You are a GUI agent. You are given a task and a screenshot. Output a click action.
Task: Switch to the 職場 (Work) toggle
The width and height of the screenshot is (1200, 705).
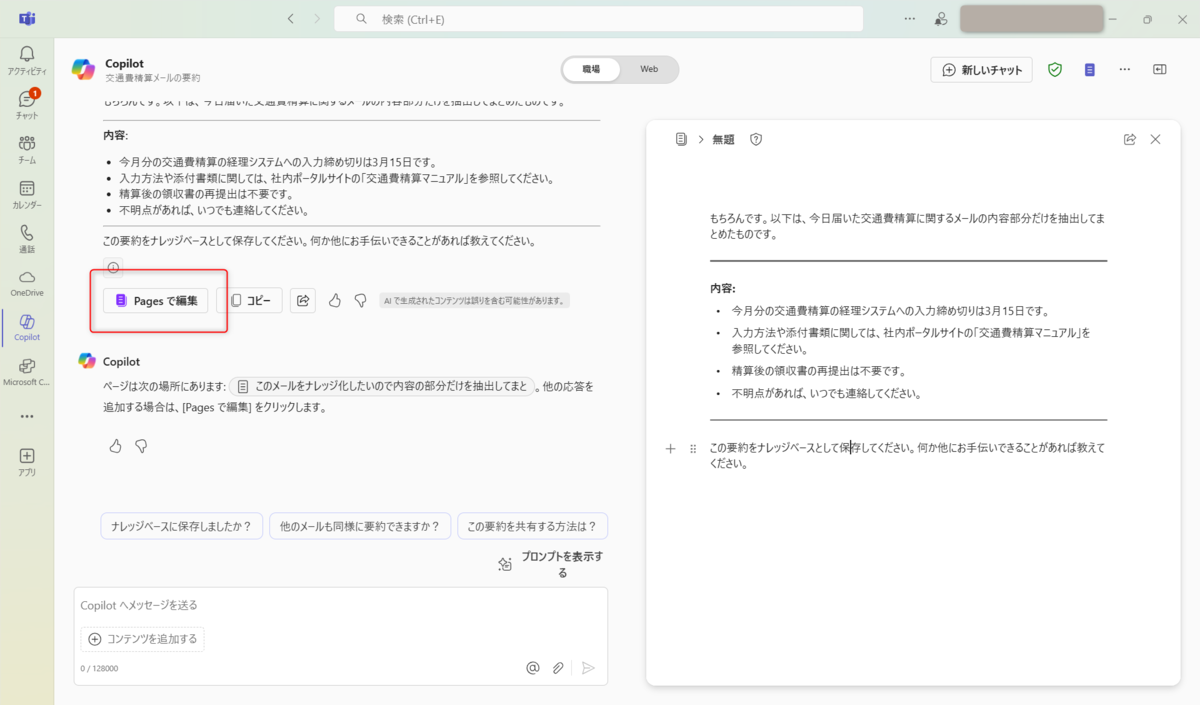pyautogui.click(x=591, y=69)
